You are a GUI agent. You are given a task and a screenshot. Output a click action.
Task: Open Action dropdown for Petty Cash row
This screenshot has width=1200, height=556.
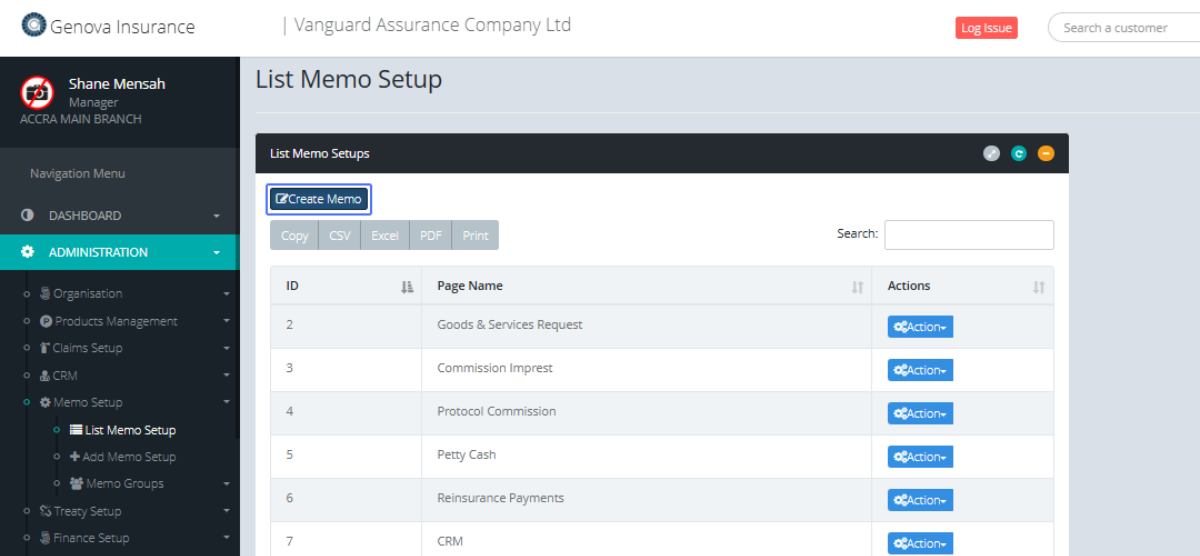(x=920, y=457)
